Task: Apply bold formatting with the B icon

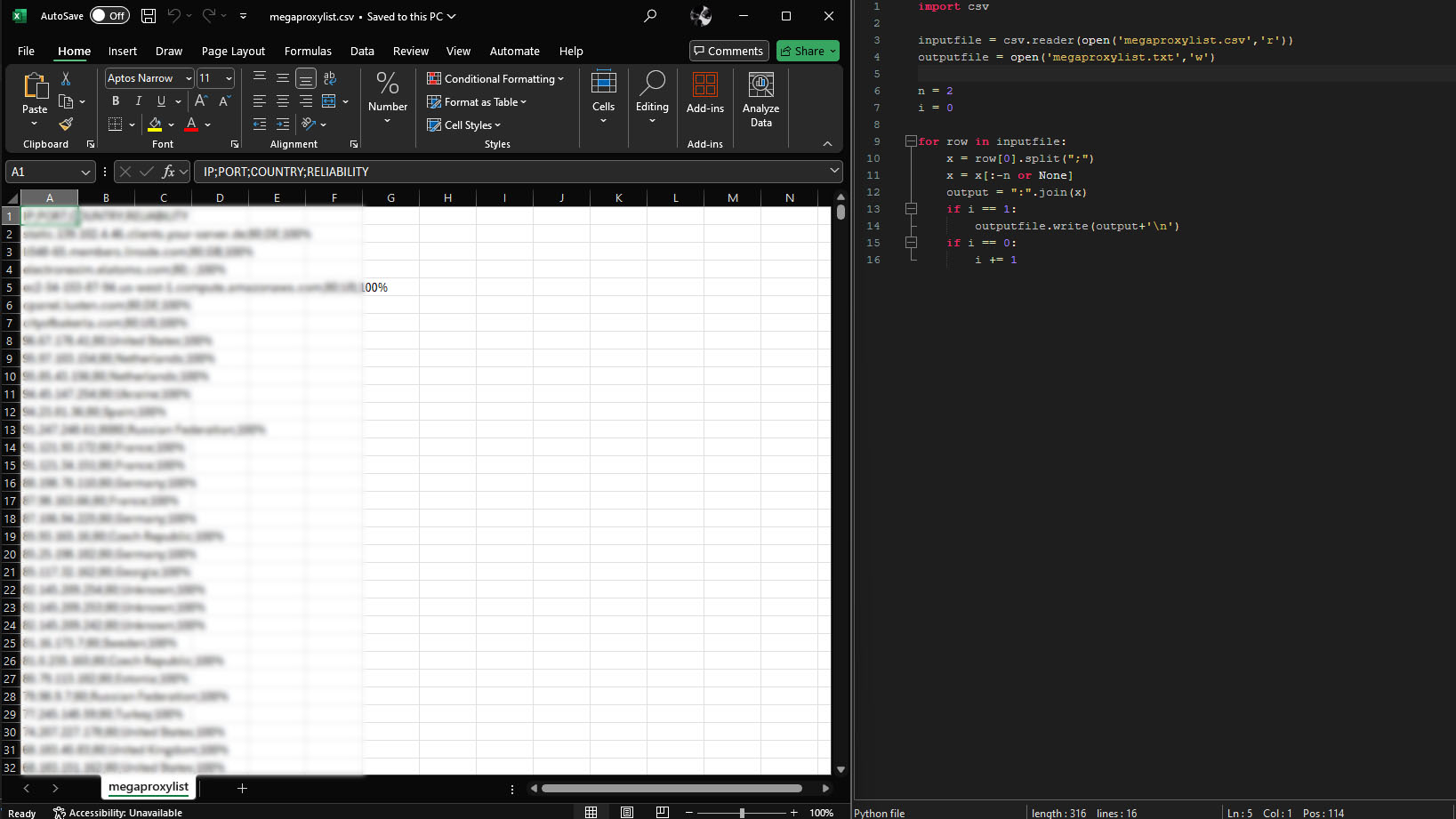Action: (x=115, y=100)
